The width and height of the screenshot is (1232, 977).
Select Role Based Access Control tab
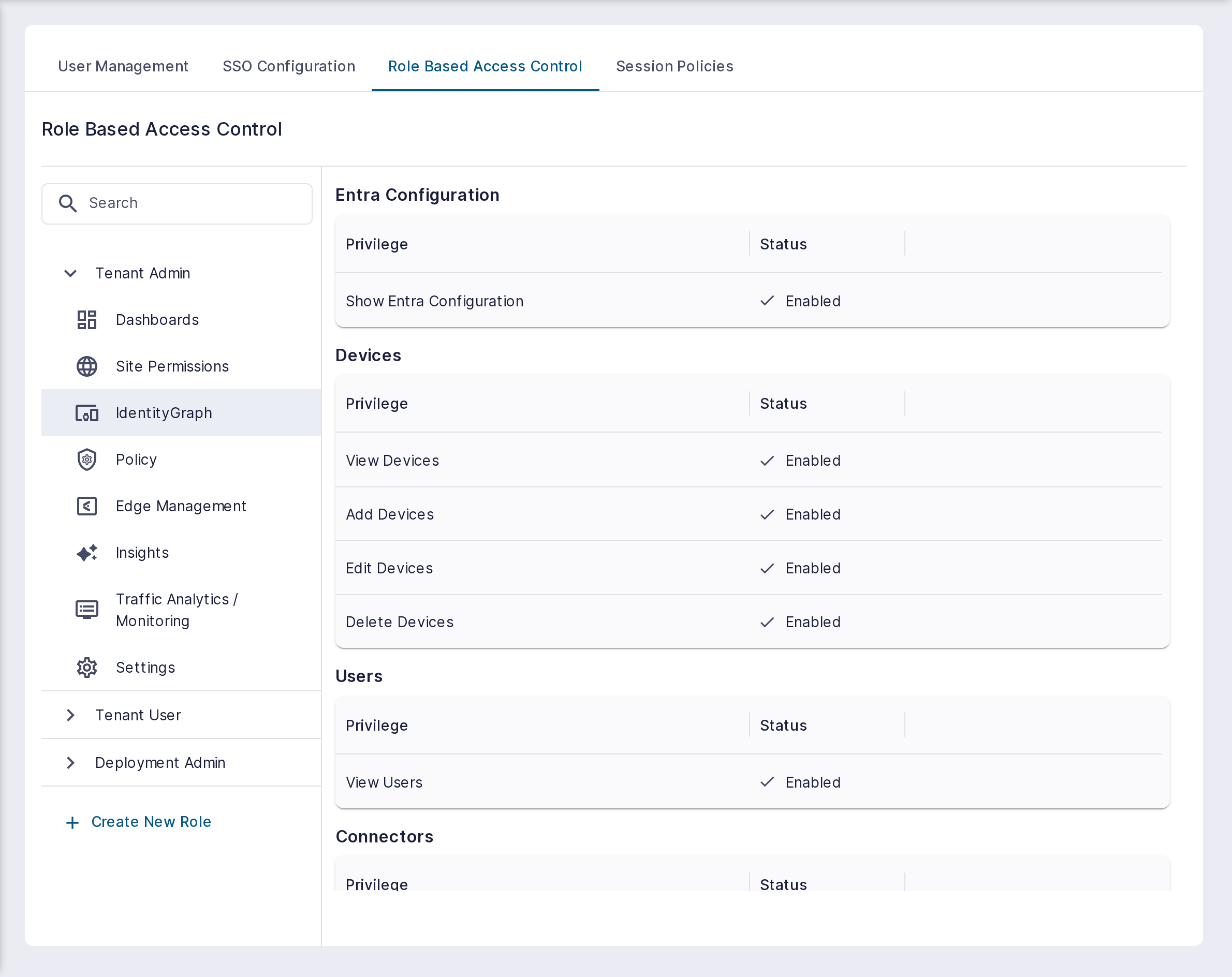pyautogui.click(x=485, y=66)
